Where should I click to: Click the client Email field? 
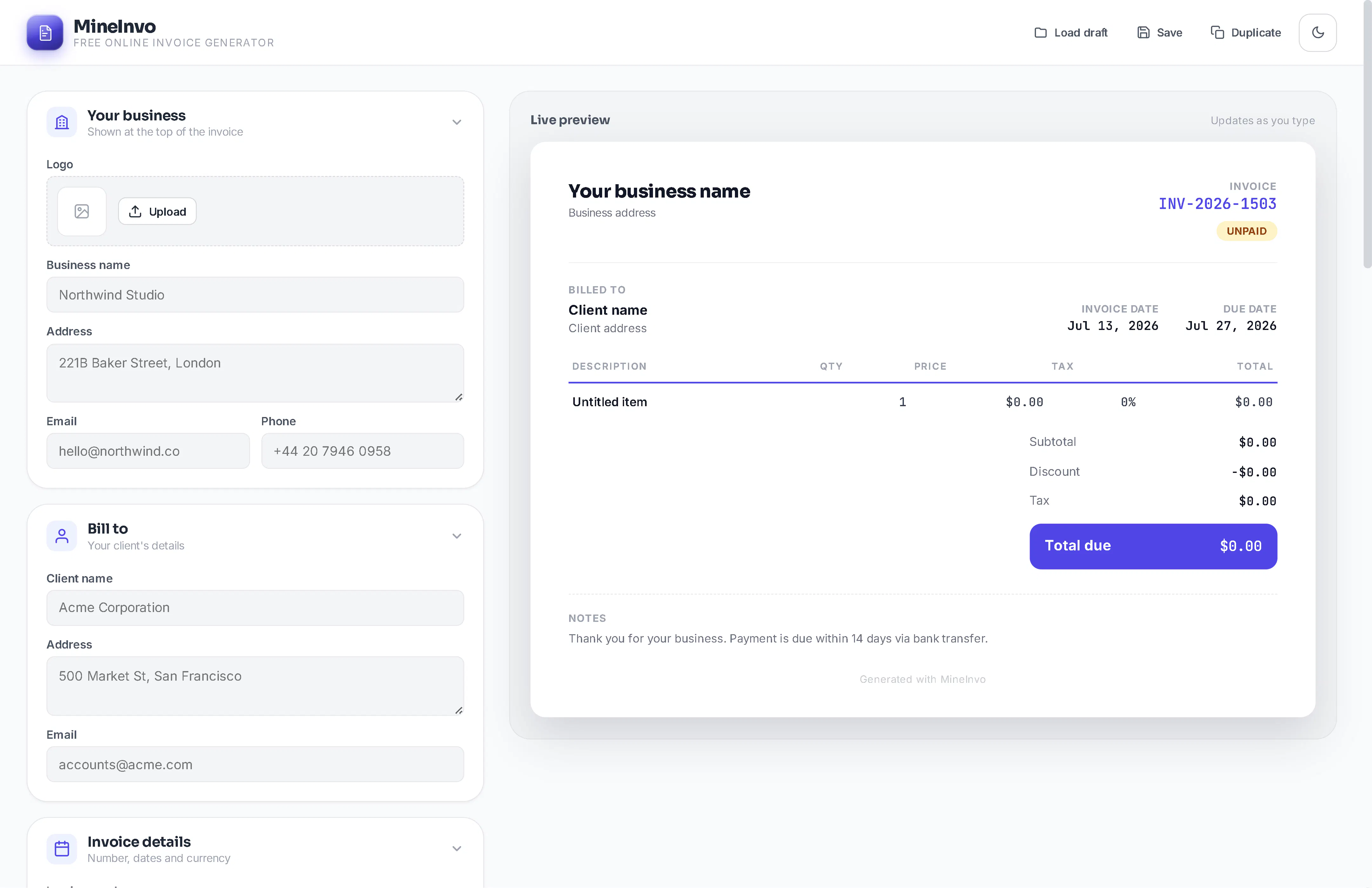tap(255, 764)
